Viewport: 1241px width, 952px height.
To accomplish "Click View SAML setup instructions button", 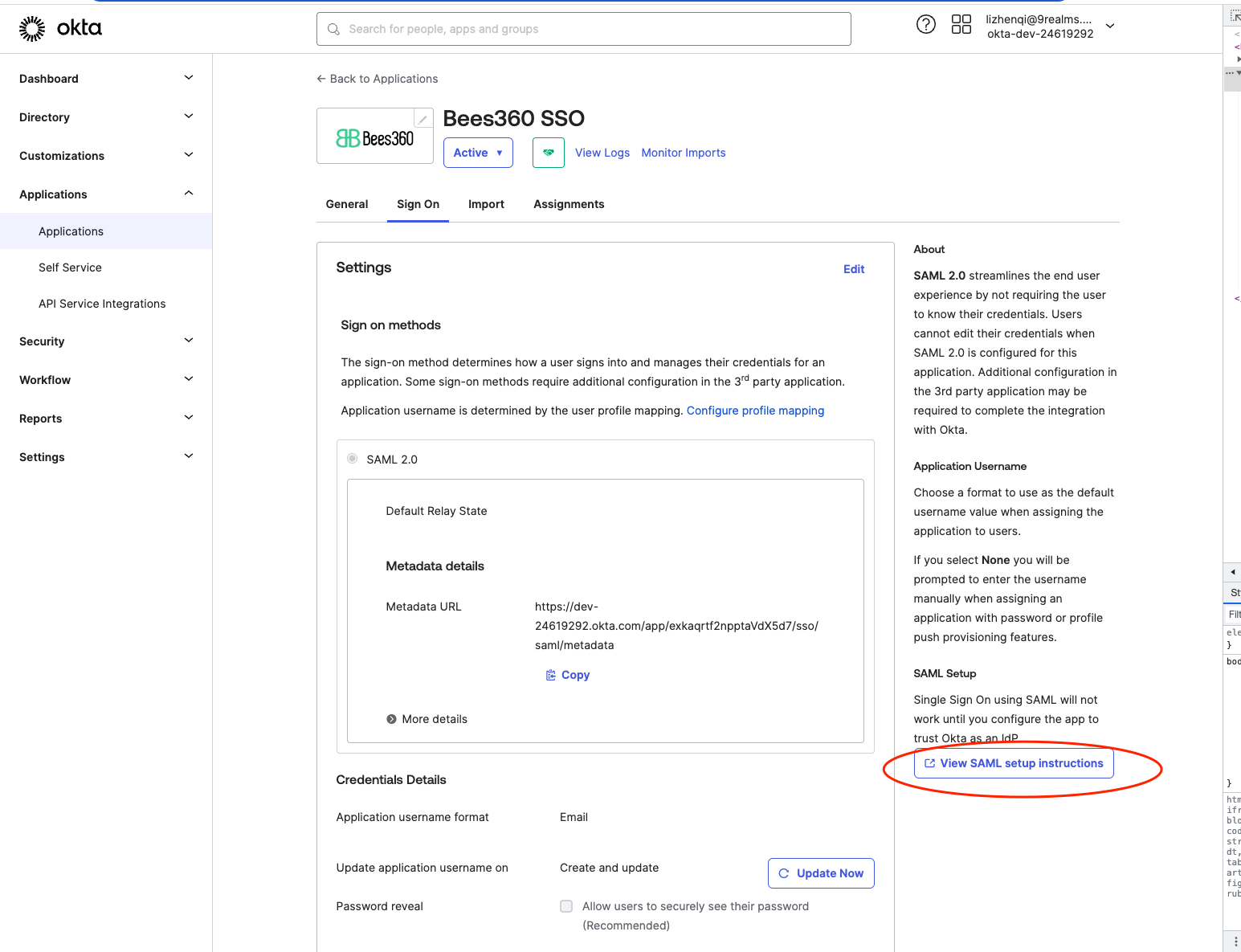I will click(1014, 763).
